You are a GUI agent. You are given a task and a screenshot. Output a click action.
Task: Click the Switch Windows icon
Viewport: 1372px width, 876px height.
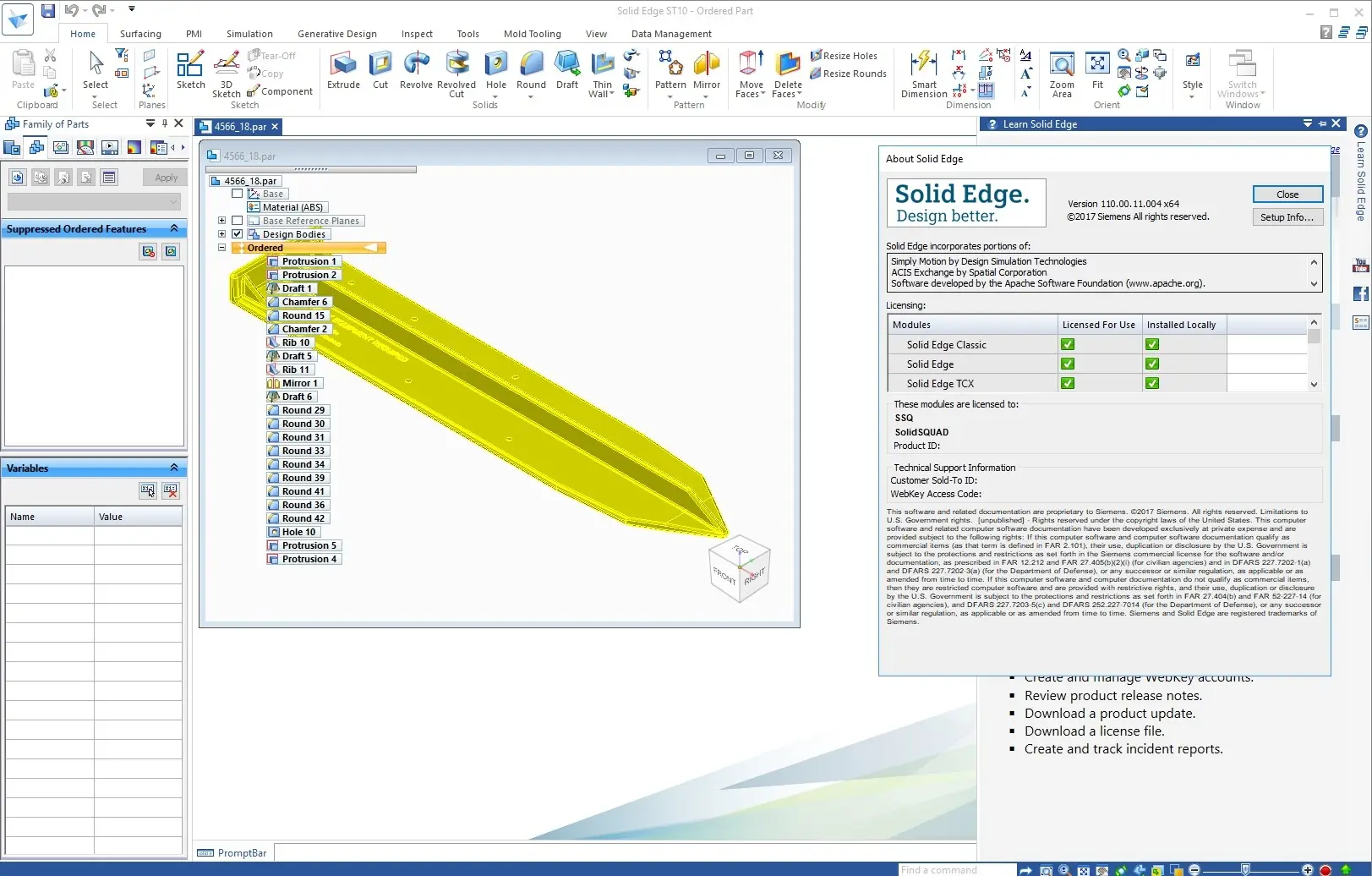pyautogui.click(x=1242, y=64)
